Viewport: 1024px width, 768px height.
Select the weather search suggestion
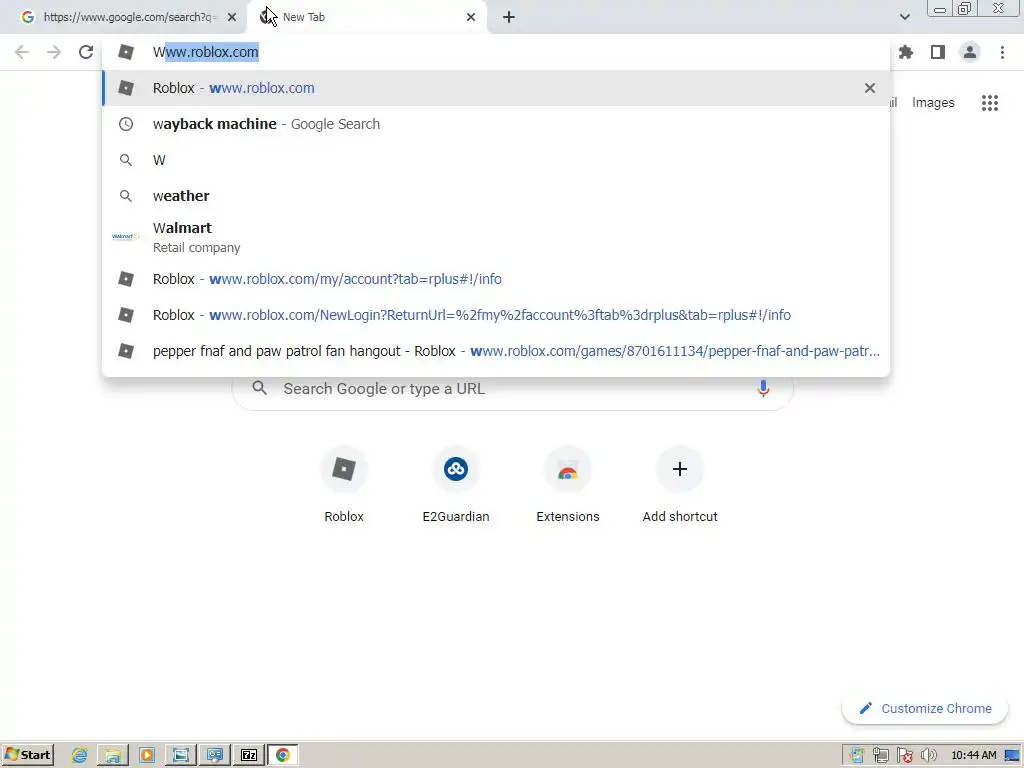pyautogui.click(x=496, y=196)
